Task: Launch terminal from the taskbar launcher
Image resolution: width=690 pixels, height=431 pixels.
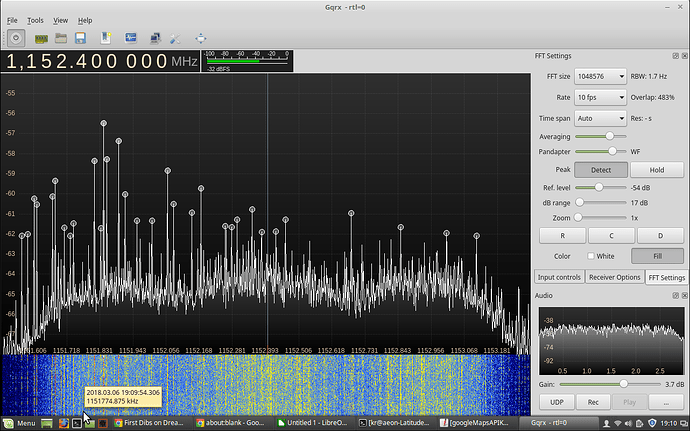Action: coord(77,424)
